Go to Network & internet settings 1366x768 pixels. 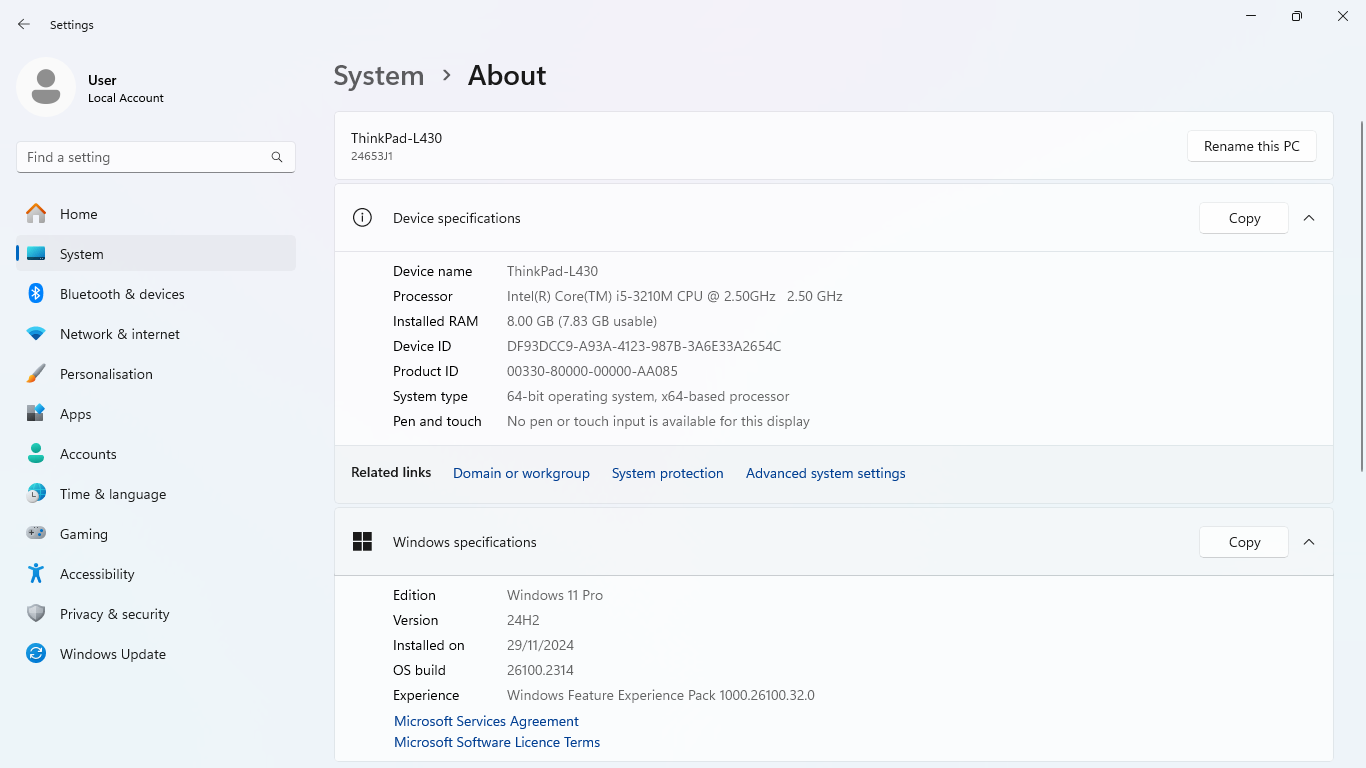pos(156,334)
